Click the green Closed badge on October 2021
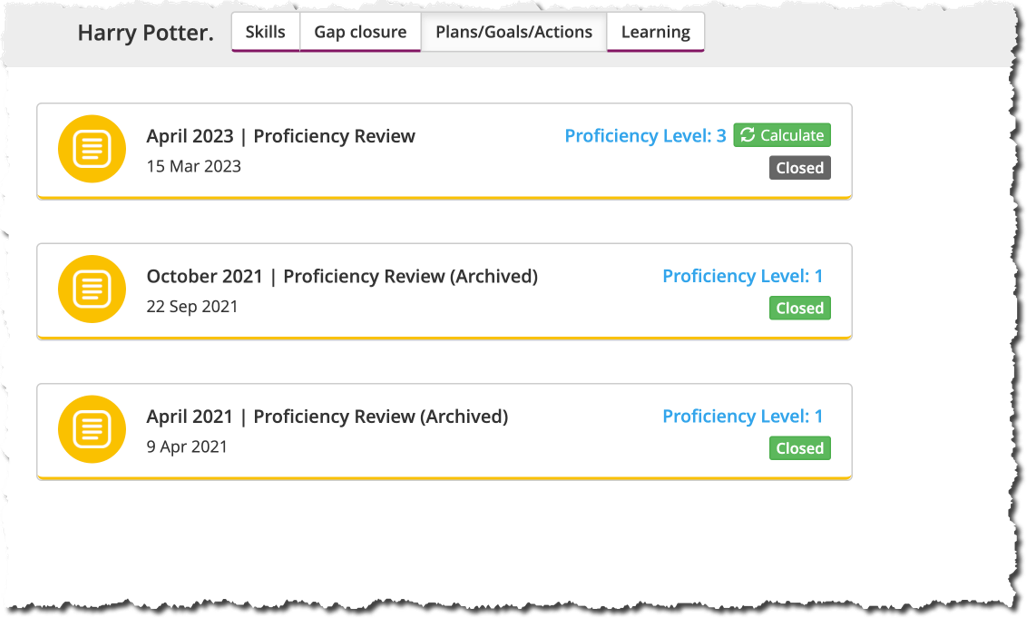The image size is (1027, 618). tap(800, 308)
